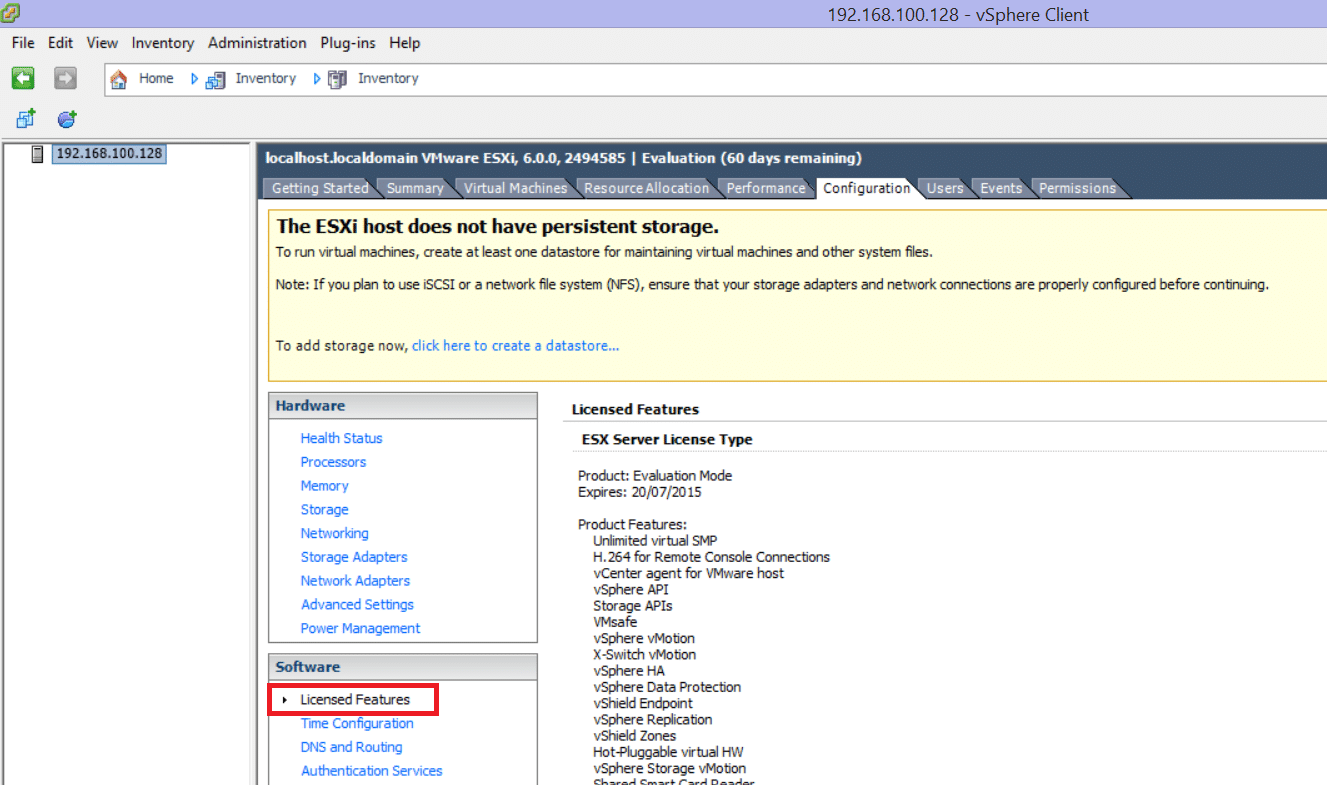This screenshot has height=785, width=1327.
Task: Select the host server icon in the inventory tree
Action: click(38, 154)
